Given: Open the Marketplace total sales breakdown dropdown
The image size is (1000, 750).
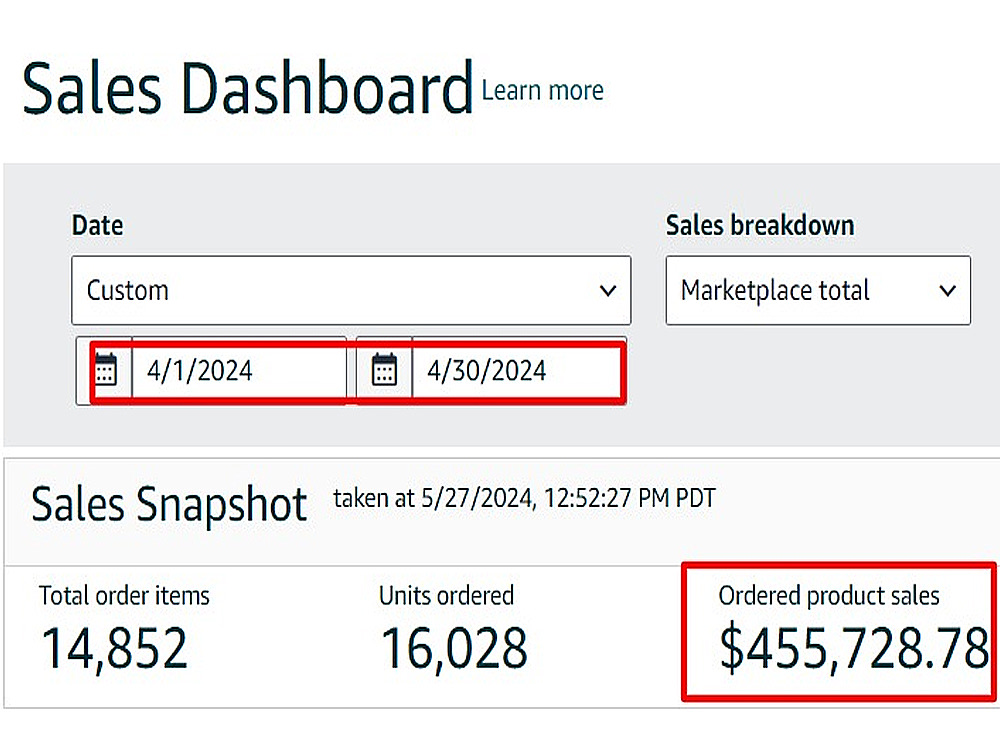Looking at the screenshot, I should click(x=818, y=290).
